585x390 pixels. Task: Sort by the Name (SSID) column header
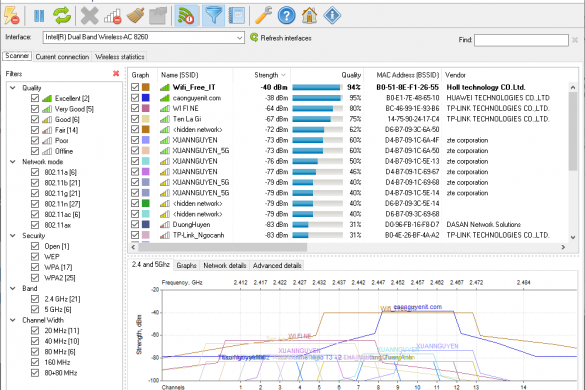point(195,75)
